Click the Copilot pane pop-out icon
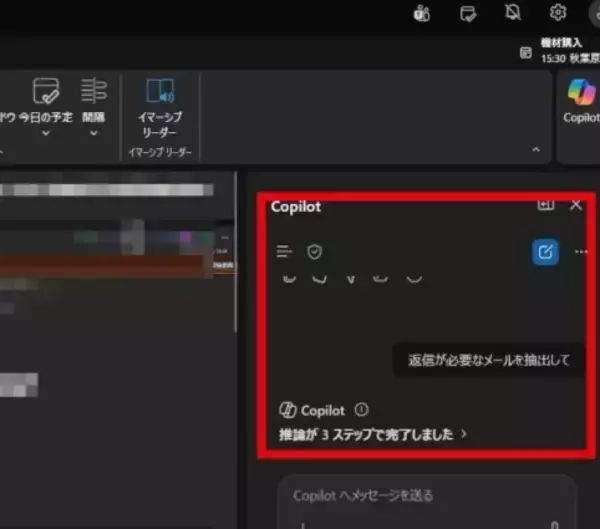600x529 pixels. point(546,205)
